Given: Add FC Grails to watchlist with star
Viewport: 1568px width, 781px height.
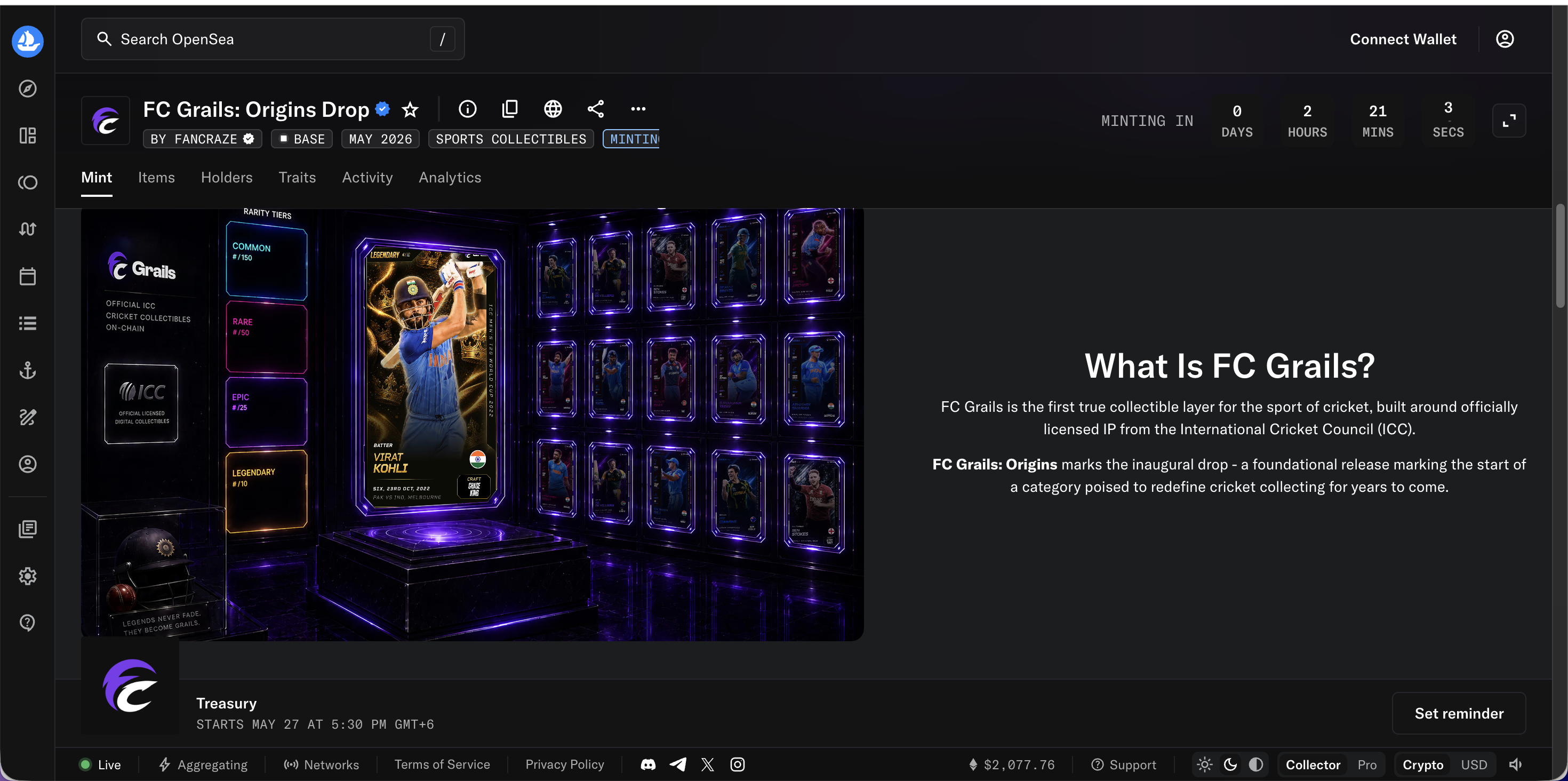Looking at the screenshot, I should pos(410,109).
